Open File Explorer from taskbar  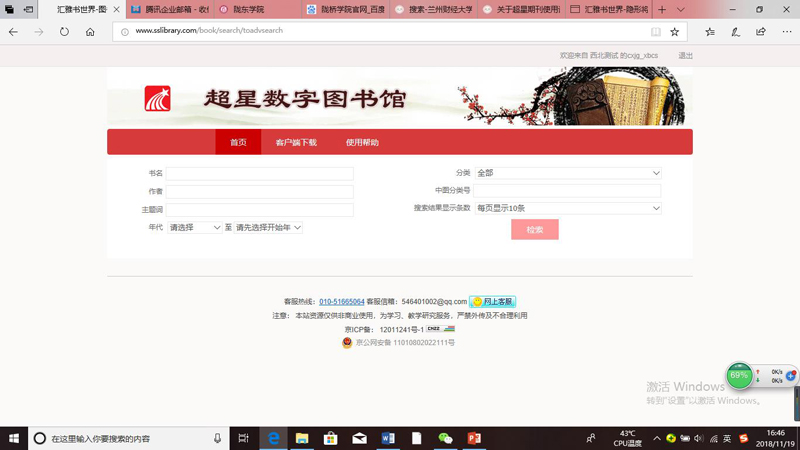pos(302,438)
